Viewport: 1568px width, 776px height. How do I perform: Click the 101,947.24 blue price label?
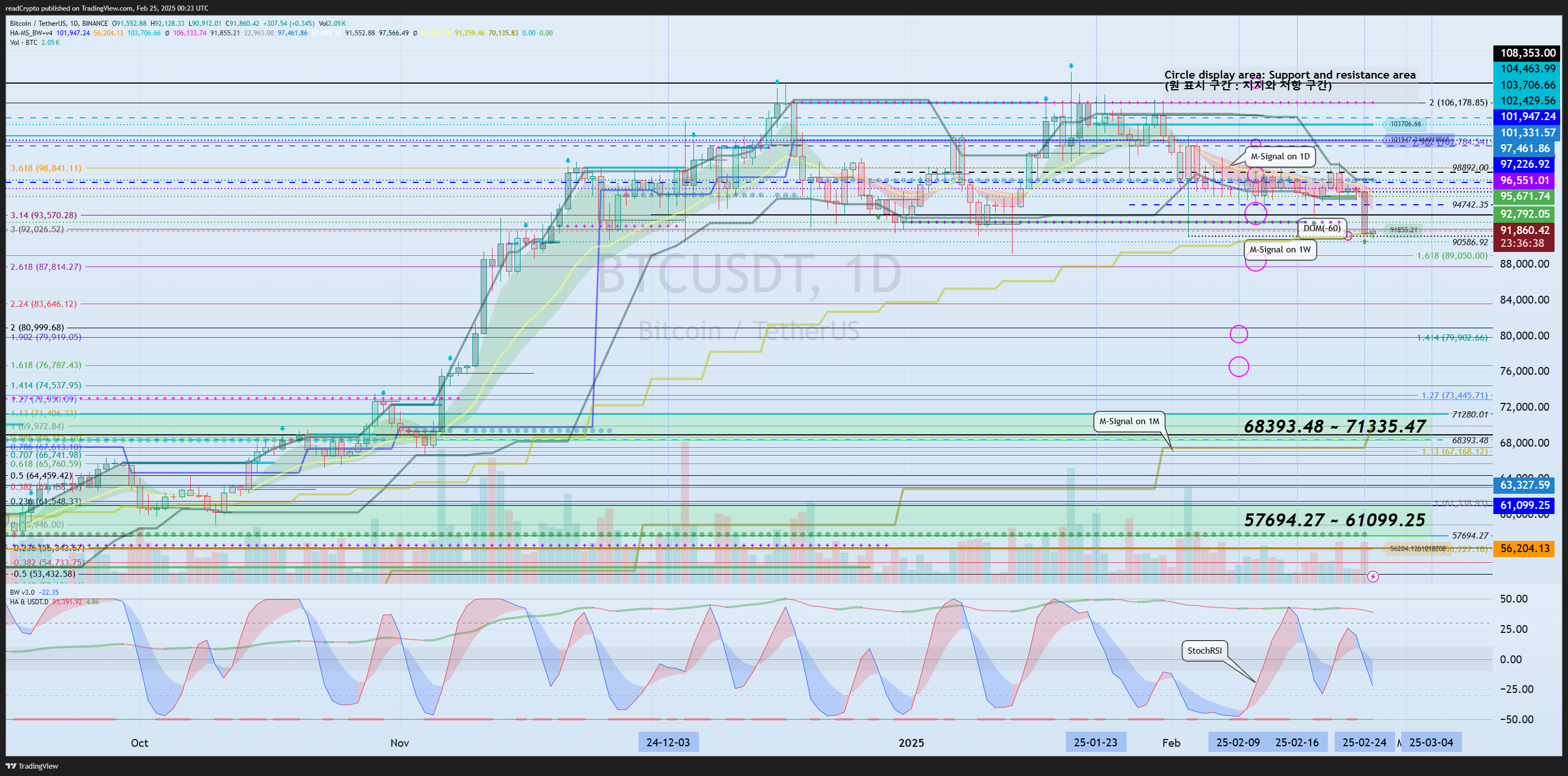pyautogui.click(x=1527, y=116)
